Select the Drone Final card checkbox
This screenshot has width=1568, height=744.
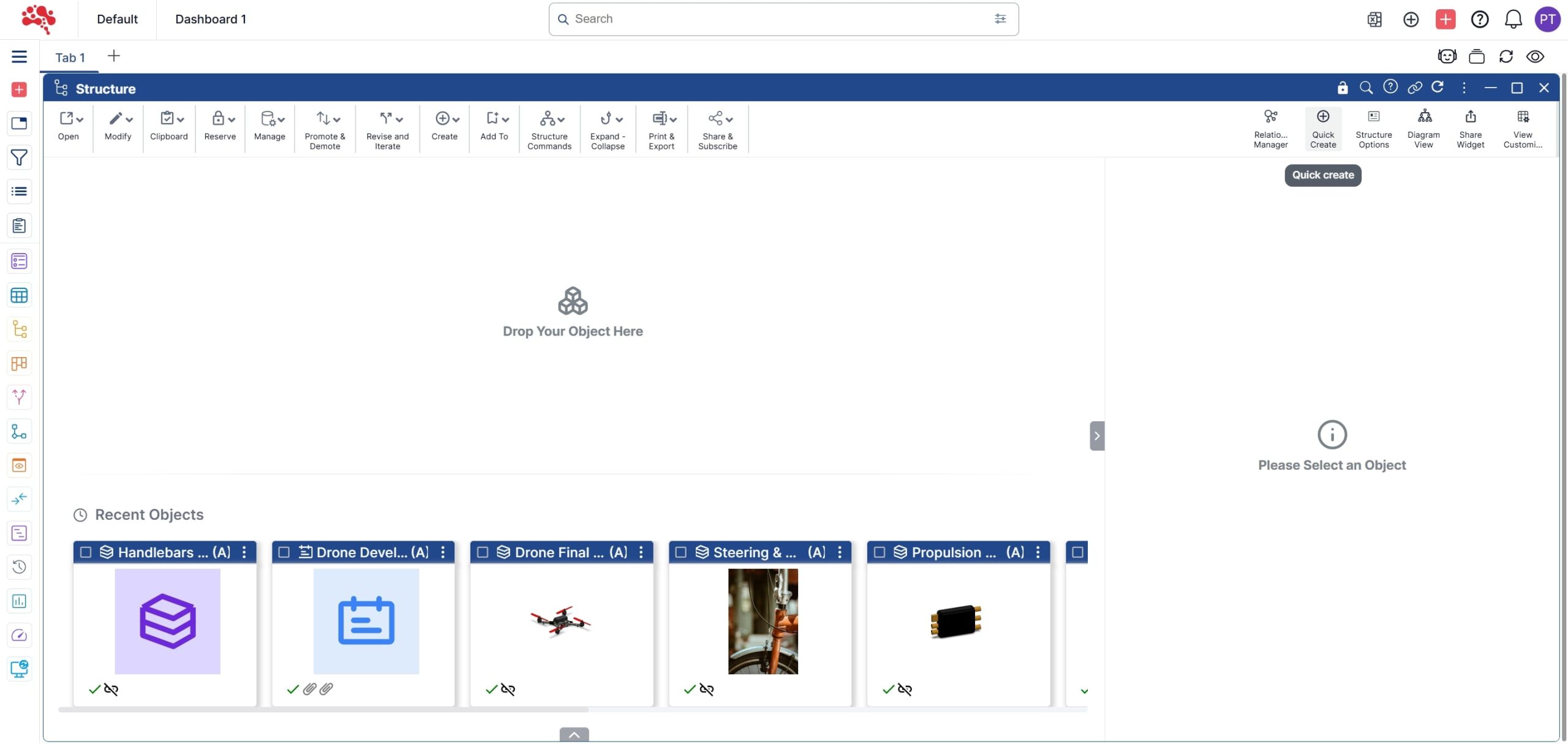[x=483, y=552]
